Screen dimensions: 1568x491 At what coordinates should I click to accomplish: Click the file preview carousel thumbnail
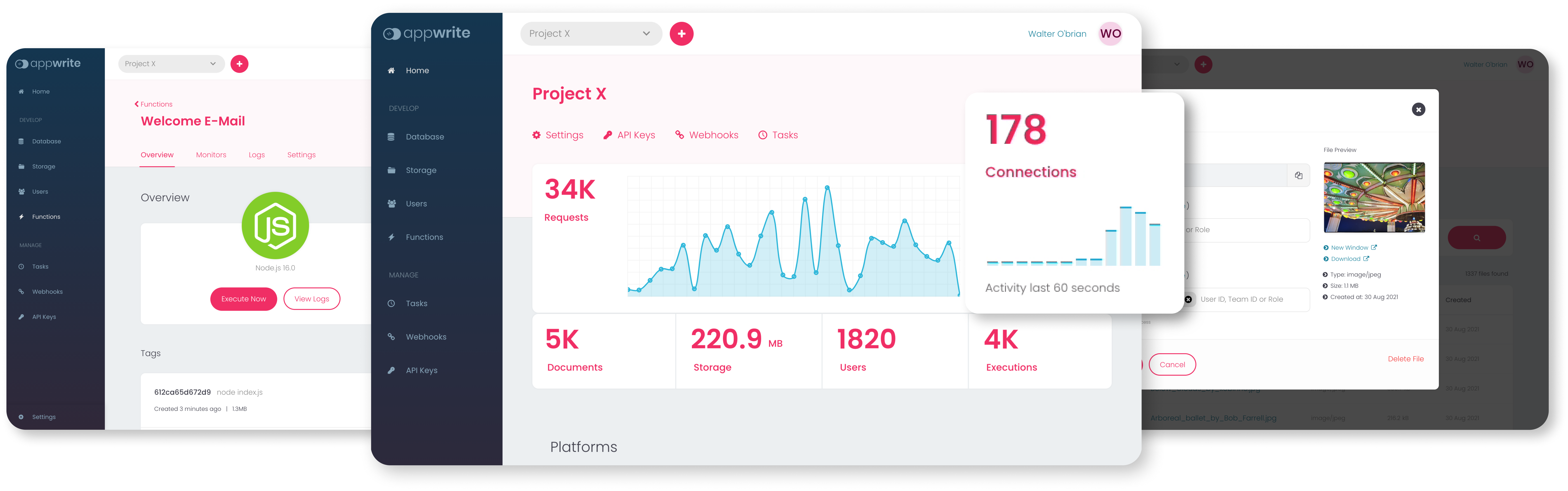click(1374, 197)
